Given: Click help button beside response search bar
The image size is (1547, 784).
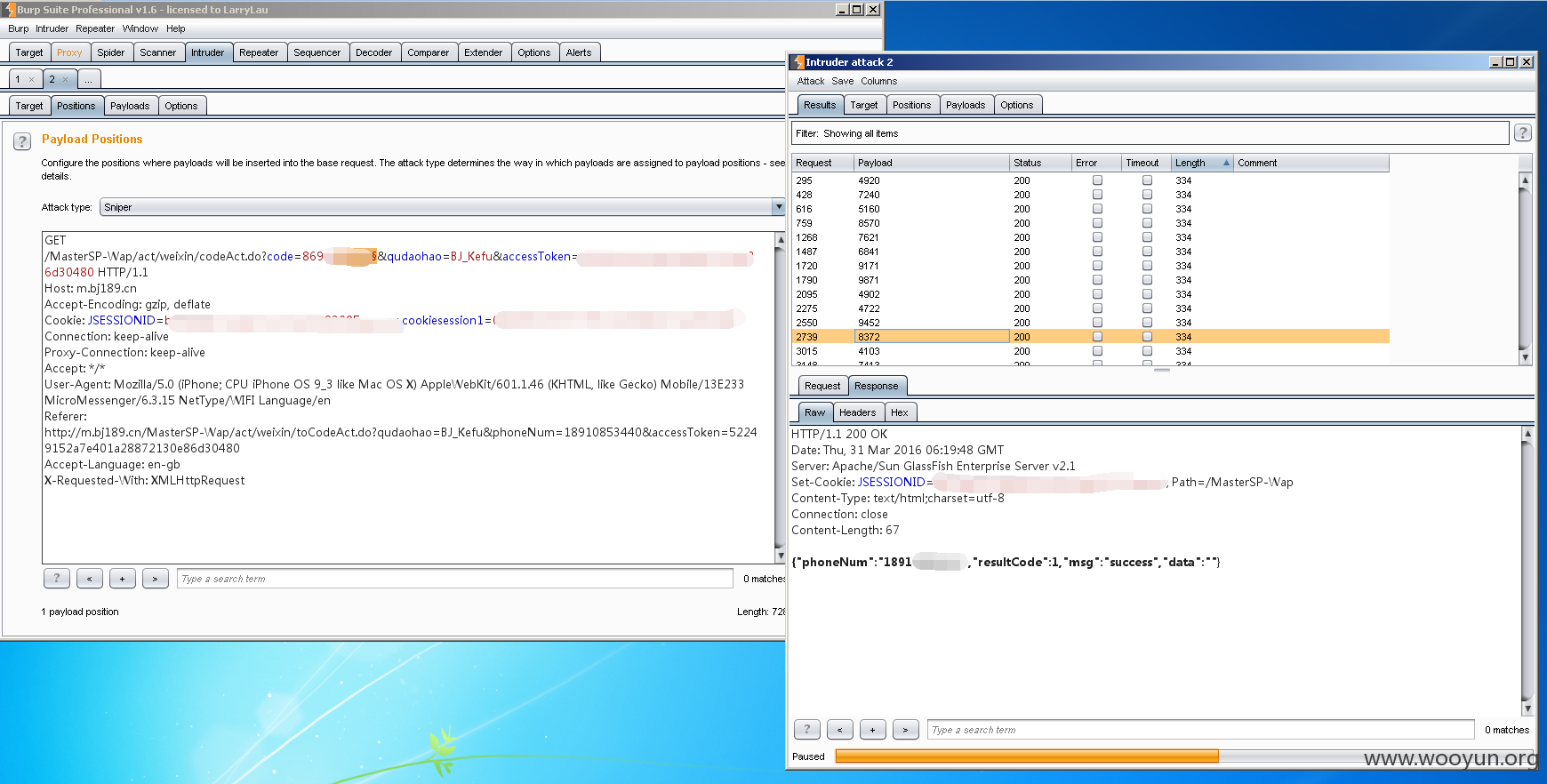Looking at the screenshot, I should (807, 730).
